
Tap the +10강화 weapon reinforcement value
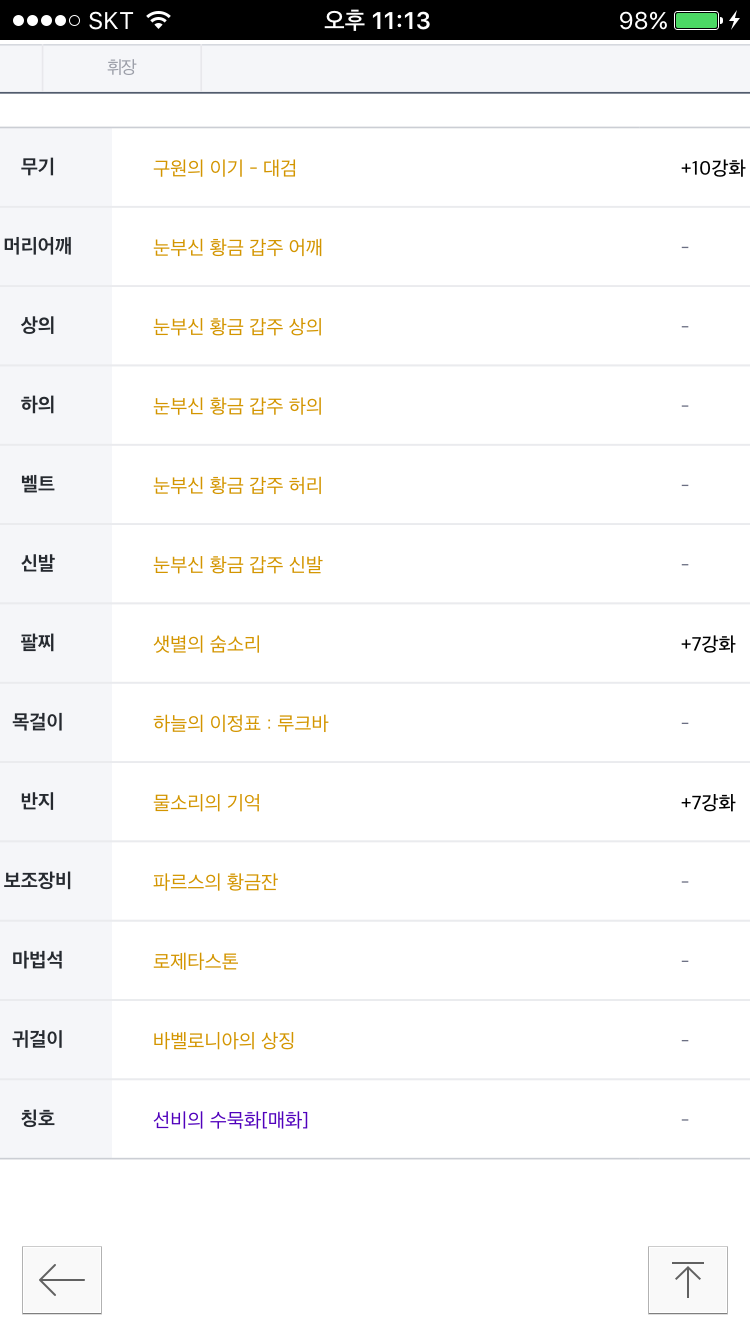712,168
